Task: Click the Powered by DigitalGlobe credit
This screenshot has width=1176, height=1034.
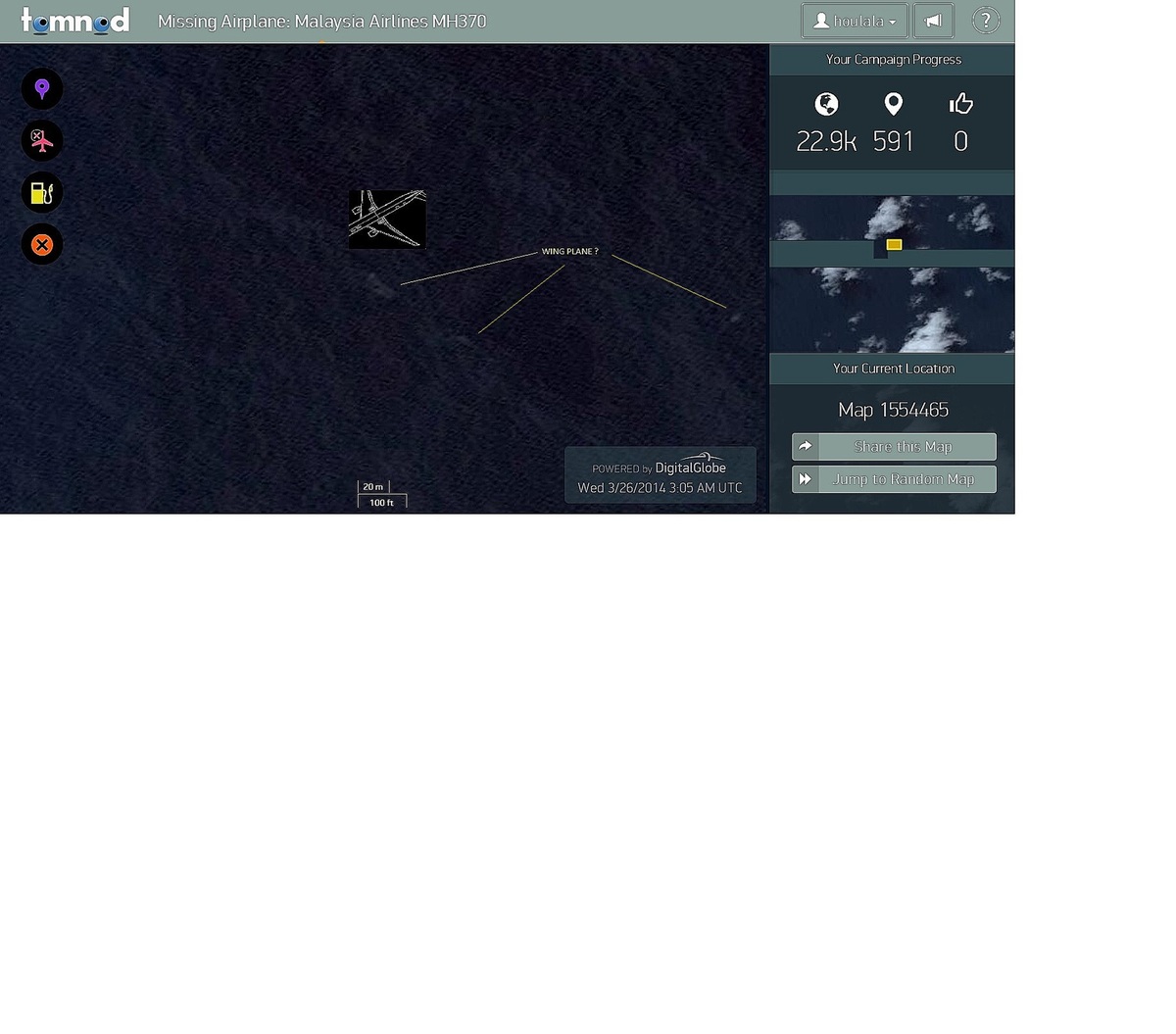Action: coord(660,468)
